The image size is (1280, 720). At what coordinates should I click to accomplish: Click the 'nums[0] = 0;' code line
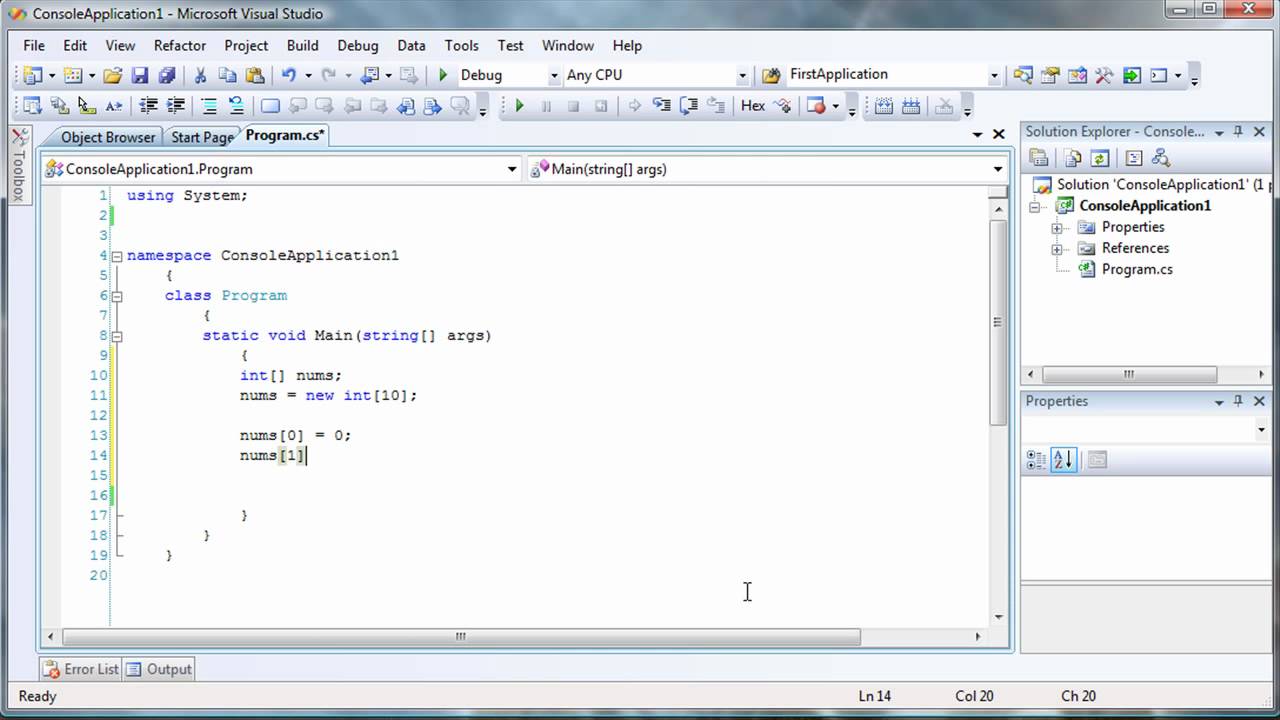click(296, 435)
